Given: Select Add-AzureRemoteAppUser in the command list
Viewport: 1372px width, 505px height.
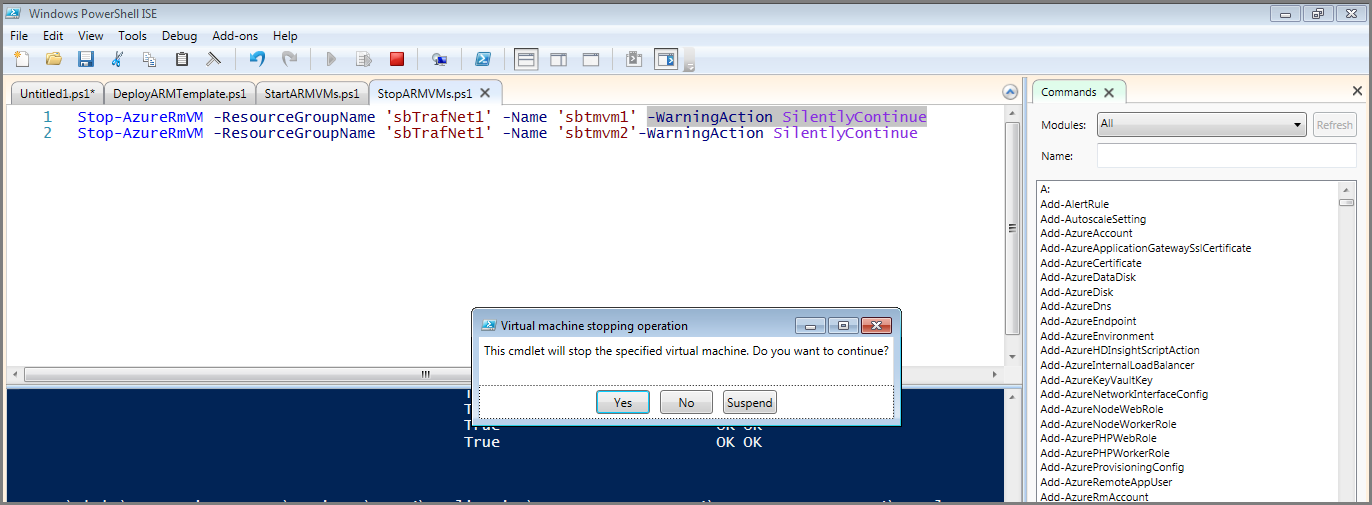Looking at the screenshot, I should click(1106, 482).
